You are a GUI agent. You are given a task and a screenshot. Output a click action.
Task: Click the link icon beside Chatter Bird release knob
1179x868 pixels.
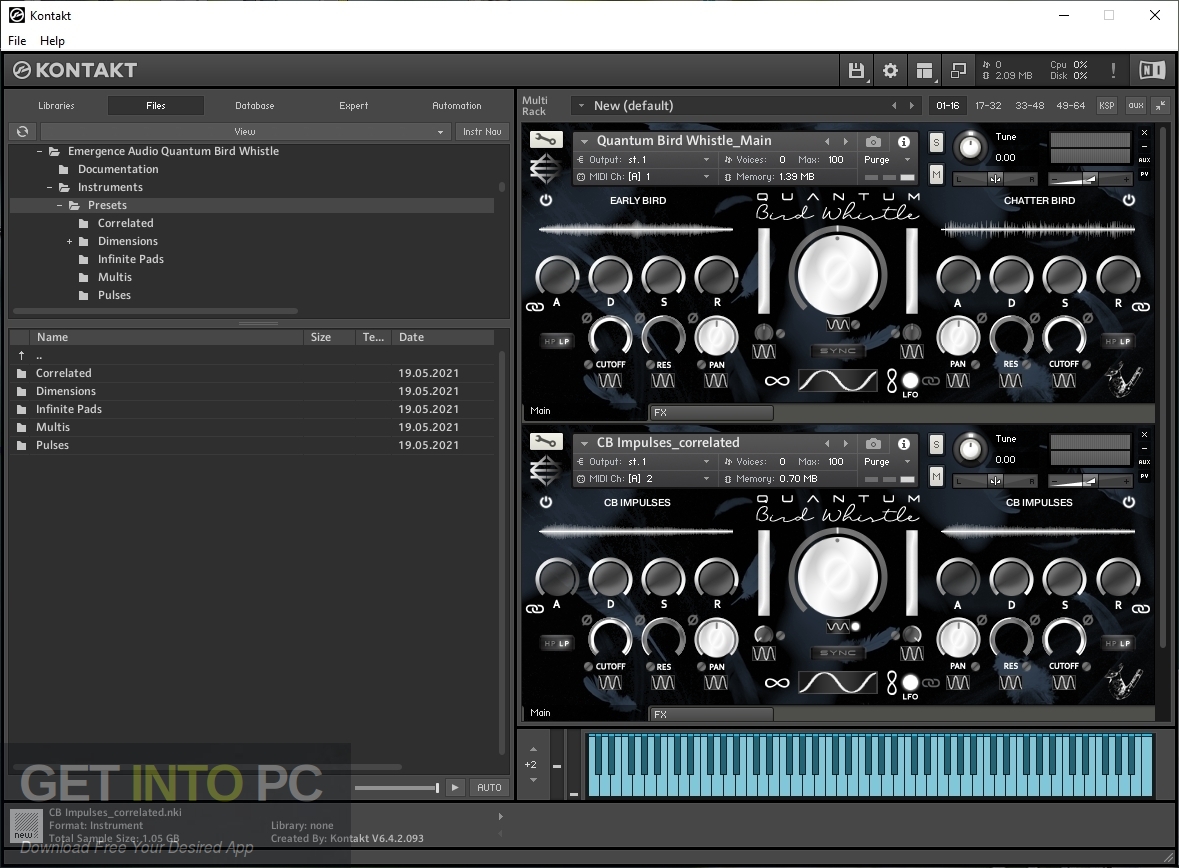click(x=1141, y=307)
